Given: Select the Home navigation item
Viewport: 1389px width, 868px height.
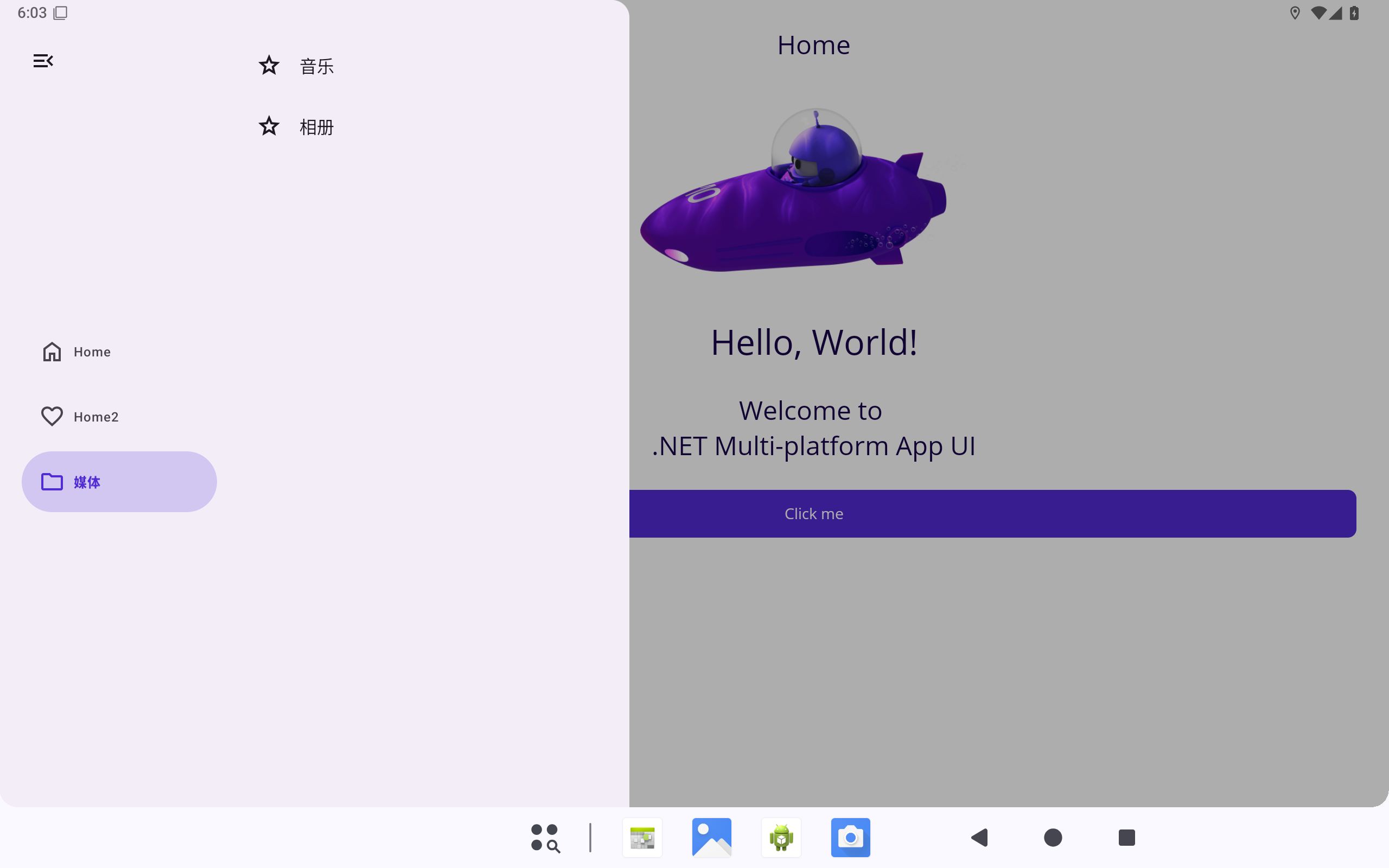Looking at the screenshot, I should 119,352.
